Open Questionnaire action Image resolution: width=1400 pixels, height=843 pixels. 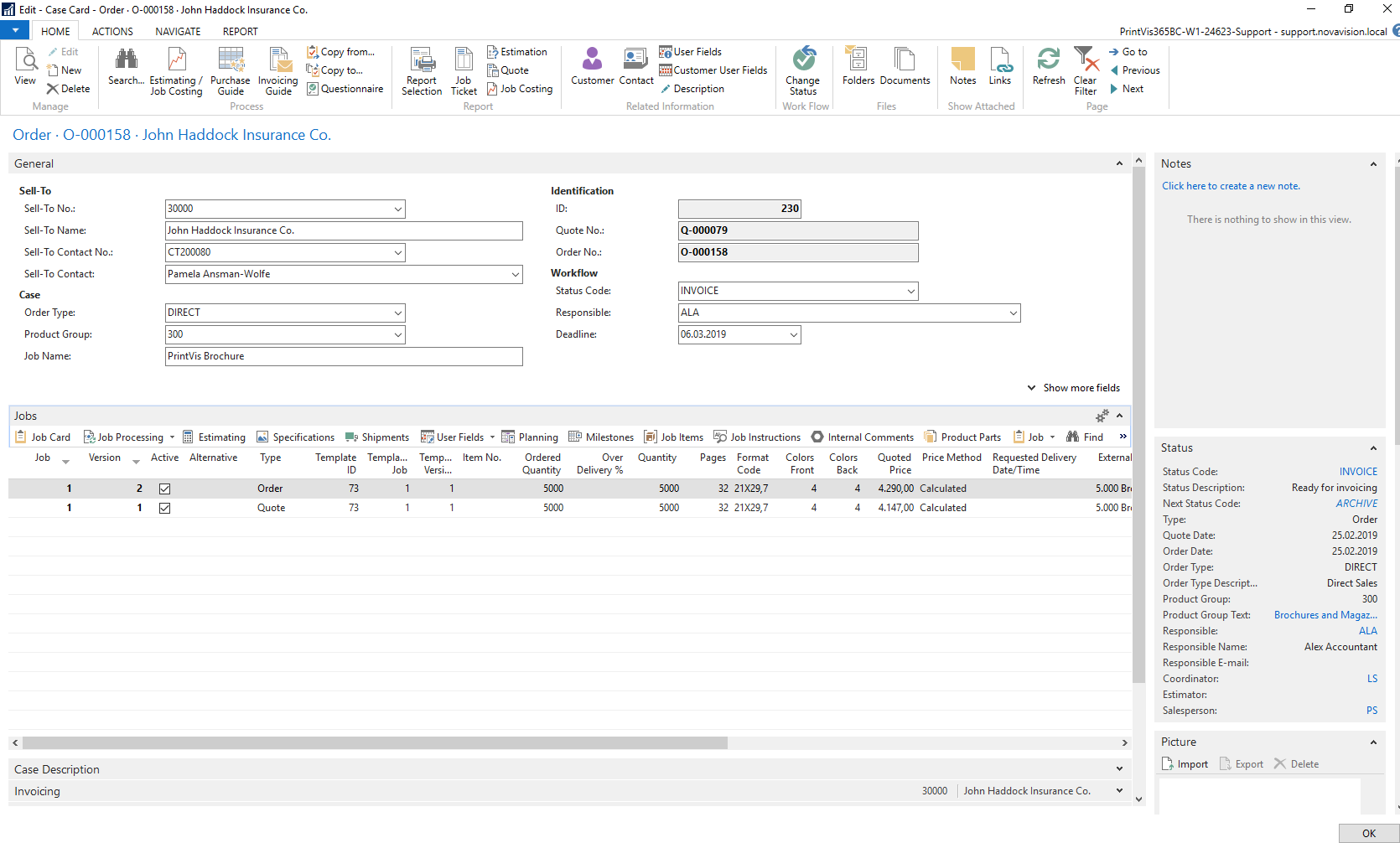coord(345,89)
